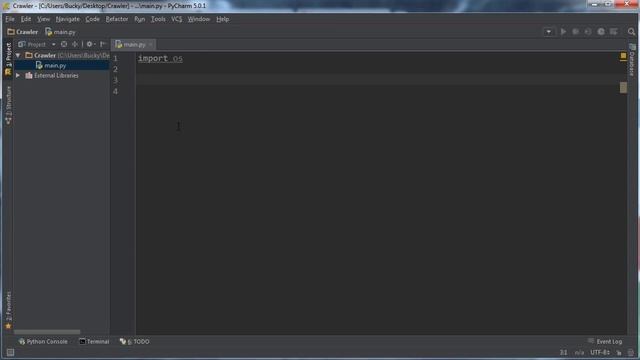Screen dimensions: 640x360
Task: Open the File menu
Action: [10, 19]
